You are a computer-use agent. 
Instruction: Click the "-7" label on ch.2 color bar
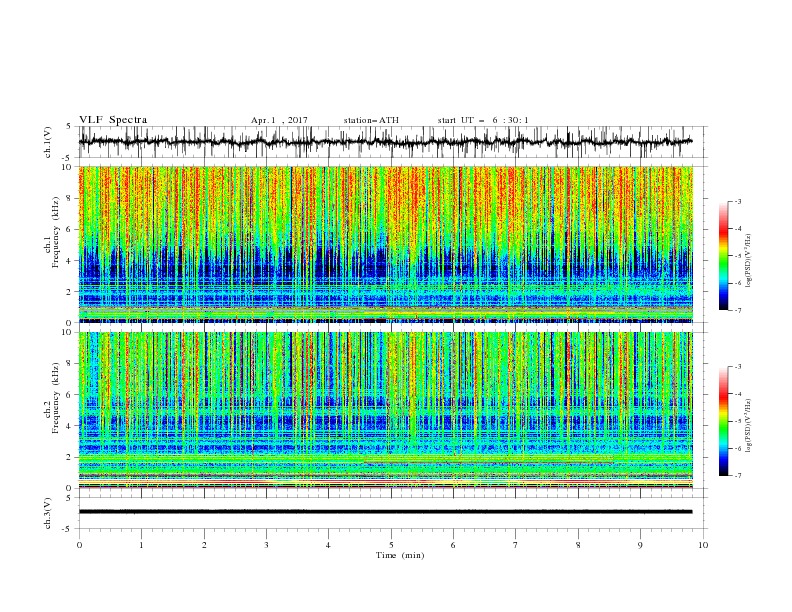(x=737, y=476)
